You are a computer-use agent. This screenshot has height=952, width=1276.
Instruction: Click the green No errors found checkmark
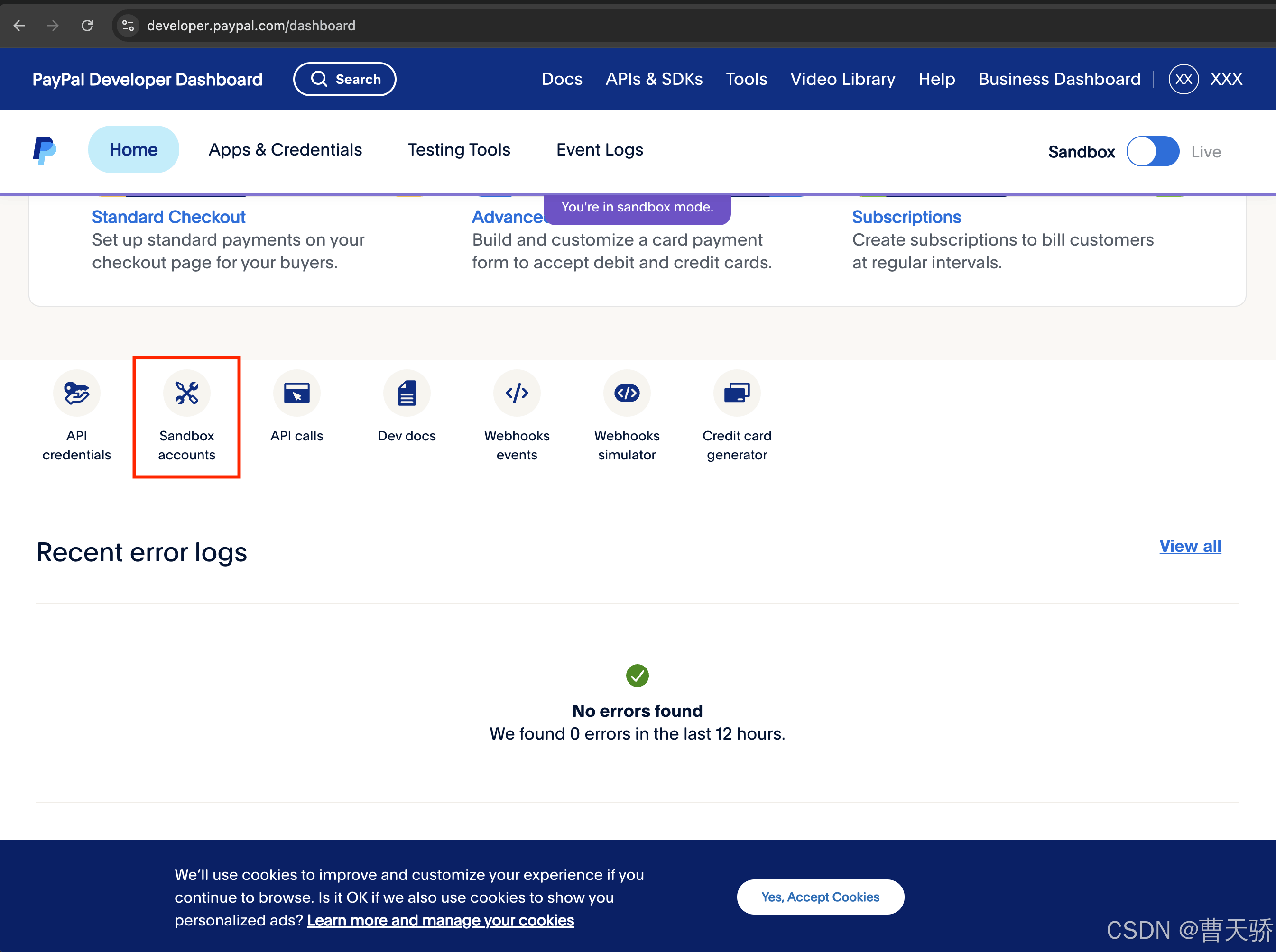pos(637,676)
